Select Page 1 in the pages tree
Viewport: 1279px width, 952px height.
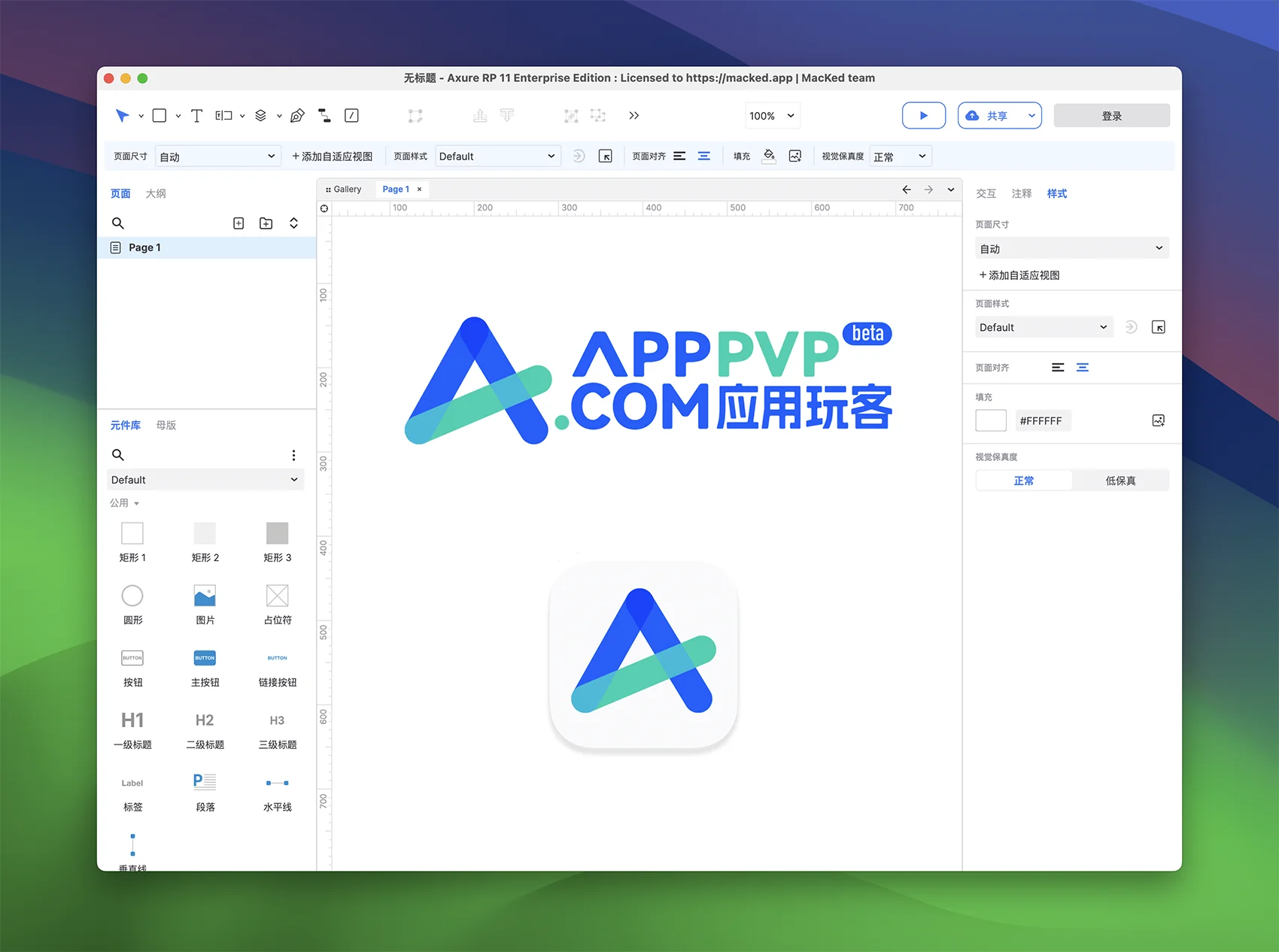click(207, 247)
